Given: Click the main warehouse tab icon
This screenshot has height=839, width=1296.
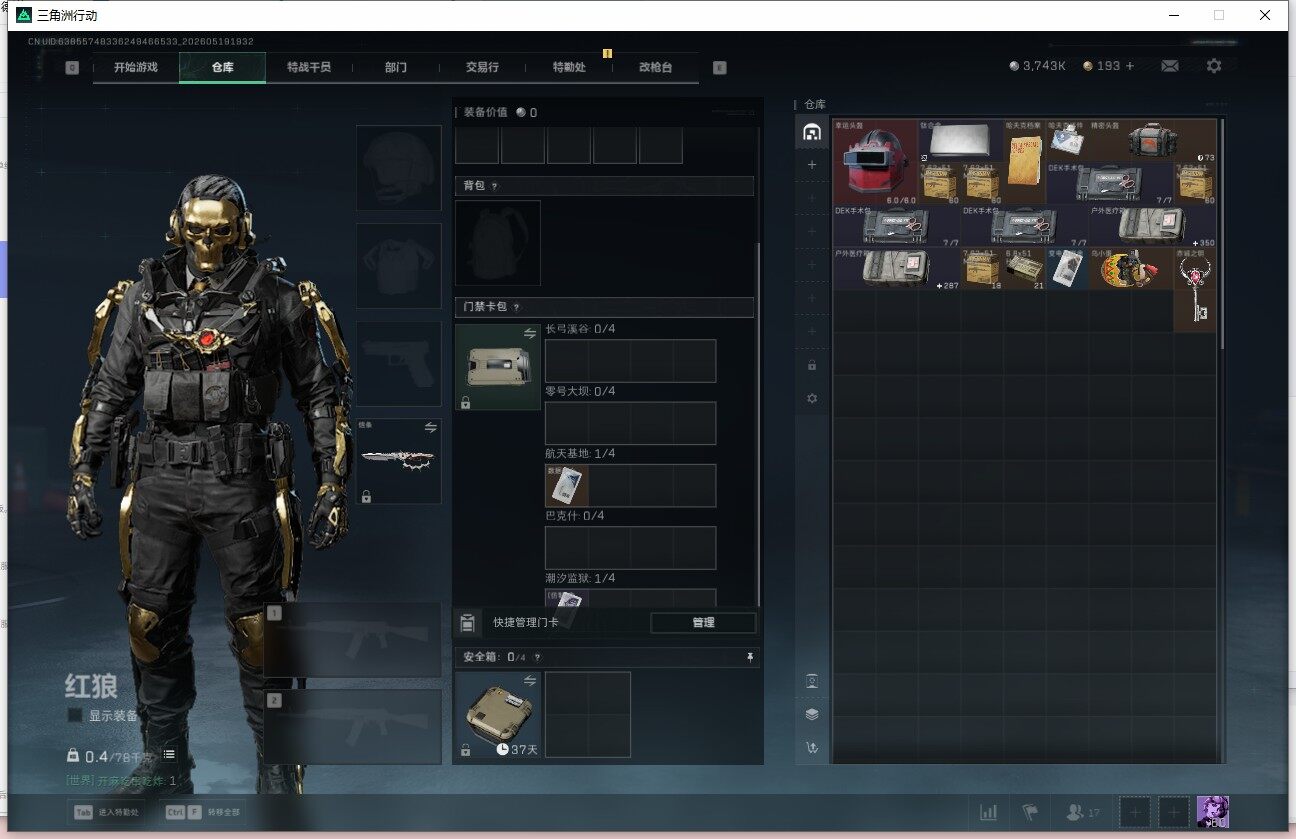Looking at the screenshot, I should click(812, 132).
